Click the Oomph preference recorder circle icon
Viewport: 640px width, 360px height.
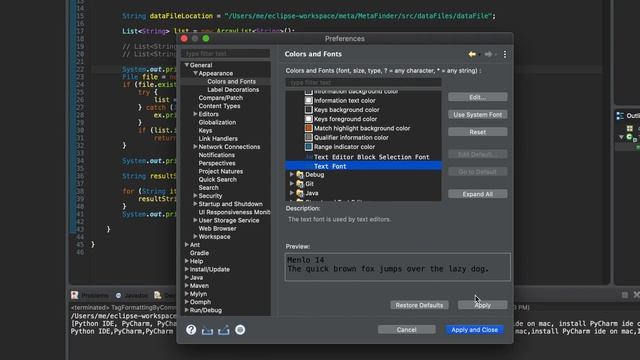[x=240, y=330]
